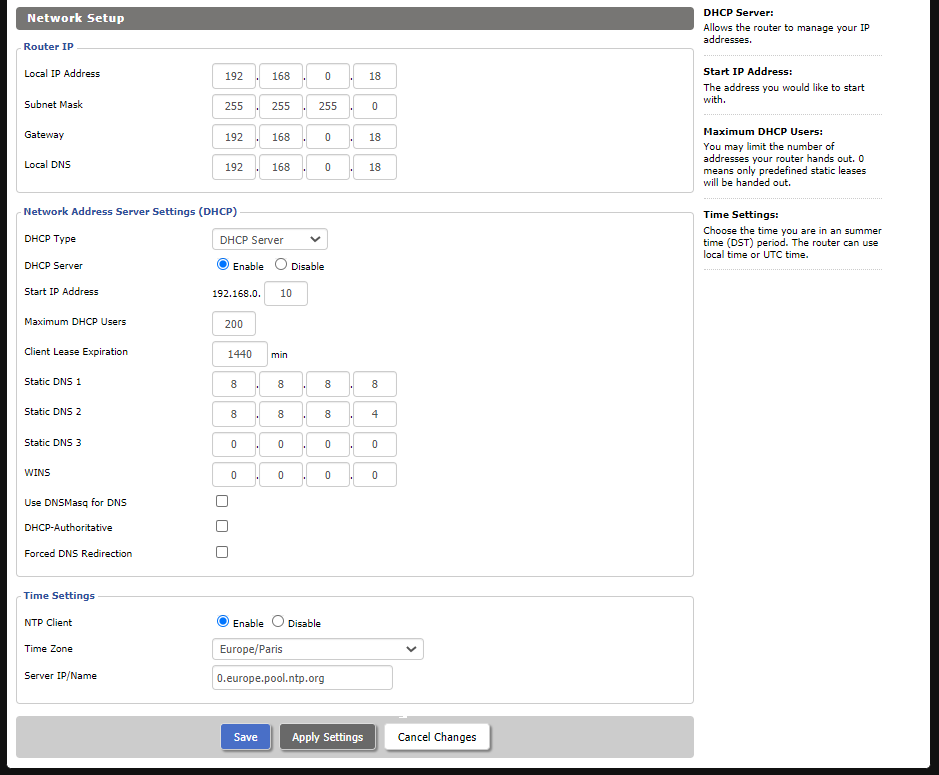The image size is (939, 775).
Task: Tick the DHCP-Authoritative checkbox
Action: pyautogui.click(x=222, y=526)
